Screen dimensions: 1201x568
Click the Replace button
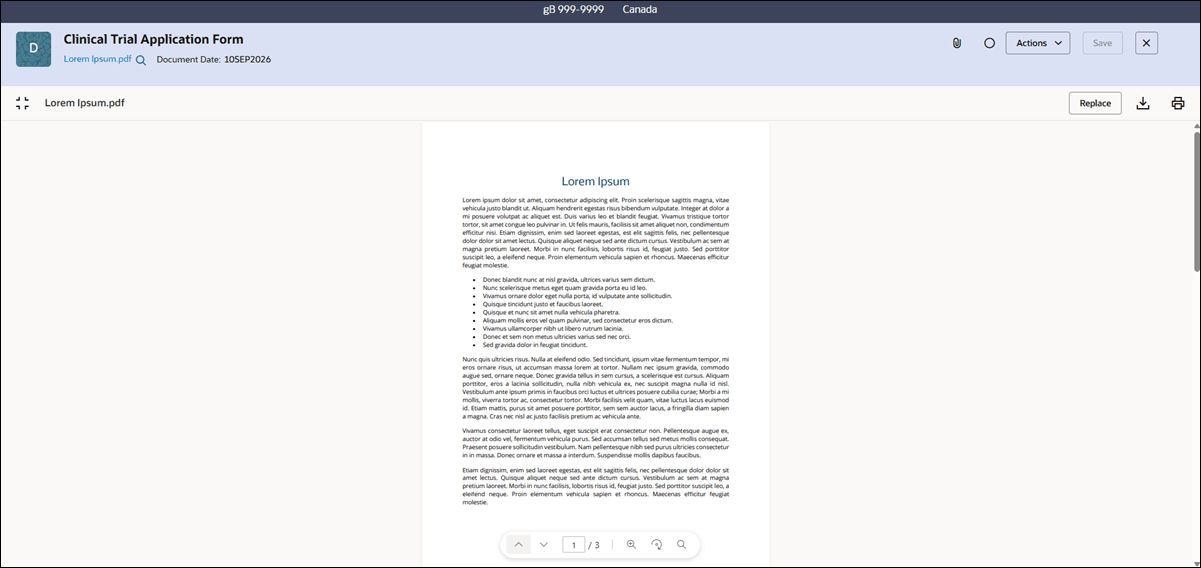pos(1095,103)
